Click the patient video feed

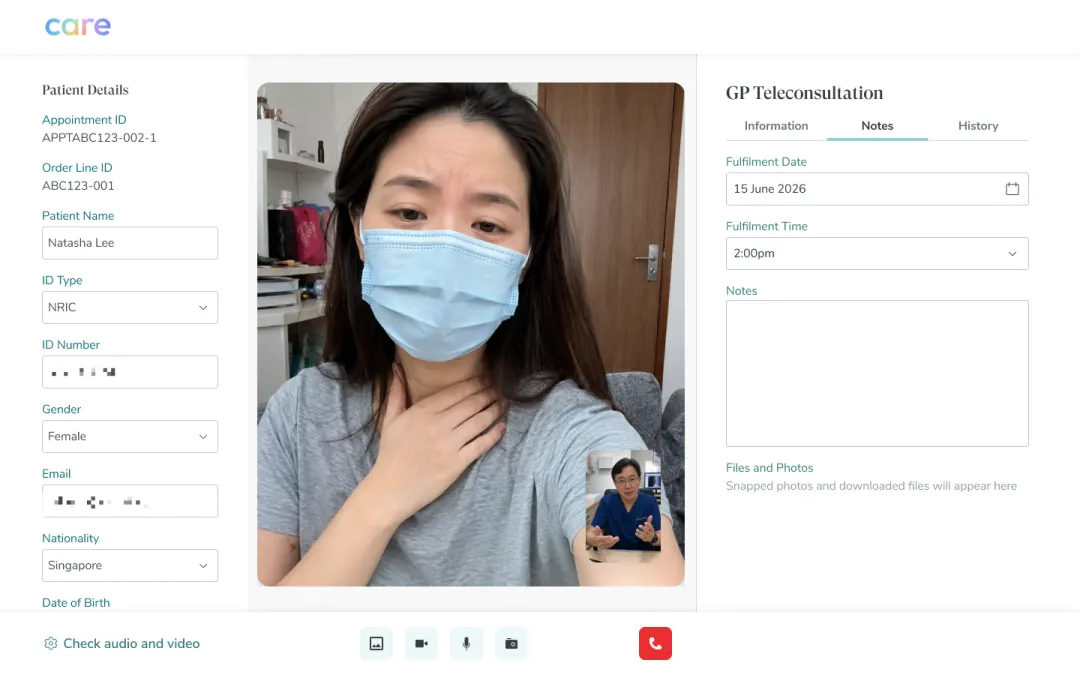pos(470,334)
